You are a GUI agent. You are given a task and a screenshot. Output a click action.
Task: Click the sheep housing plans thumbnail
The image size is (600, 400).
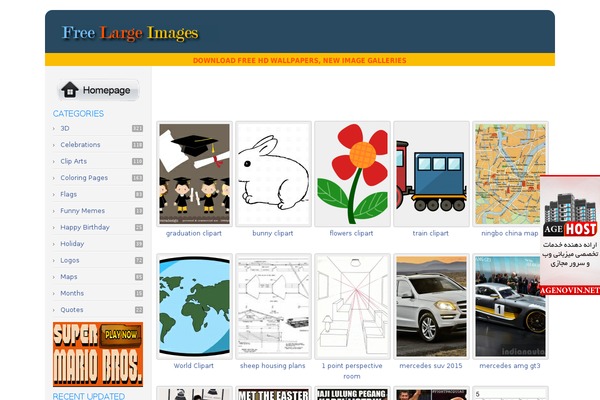(x=273, y=306)
